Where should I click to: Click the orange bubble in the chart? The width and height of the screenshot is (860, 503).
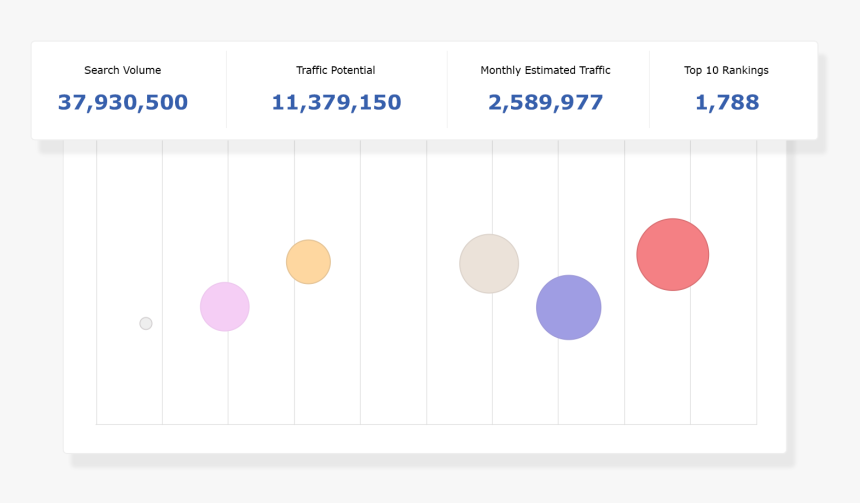coord(308,262)
